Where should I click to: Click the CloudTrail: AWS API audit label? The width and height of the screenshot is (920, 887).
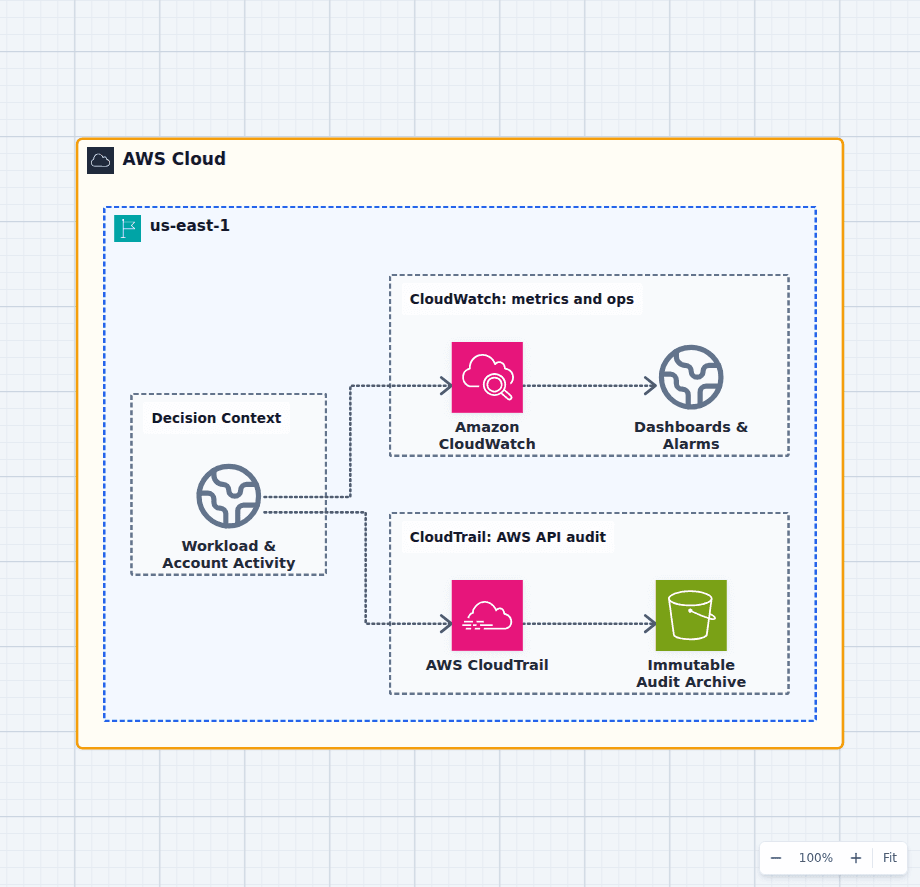(508, 537)
